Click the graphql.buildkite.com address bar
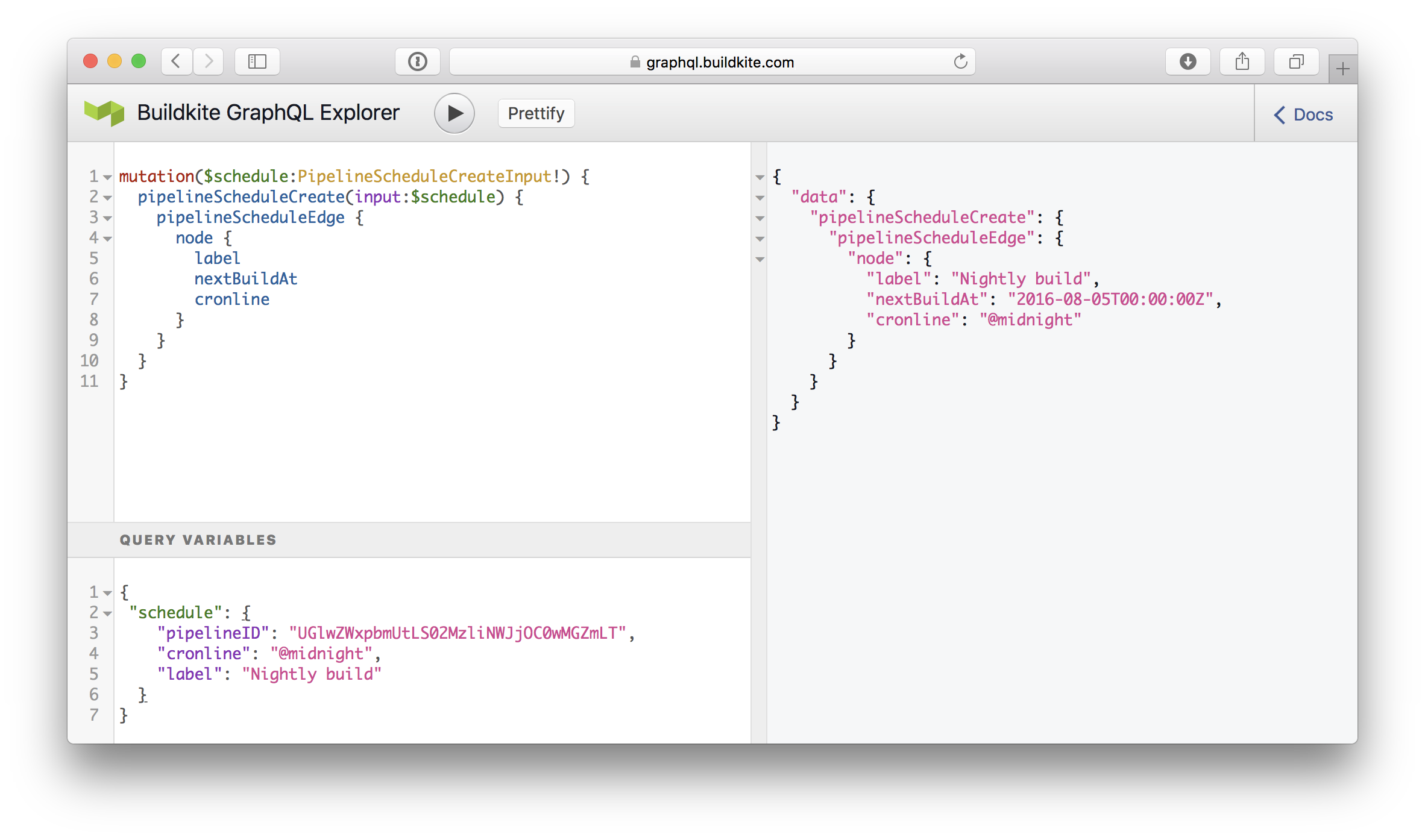The image size is (1425, 840). tap(712, 61)
